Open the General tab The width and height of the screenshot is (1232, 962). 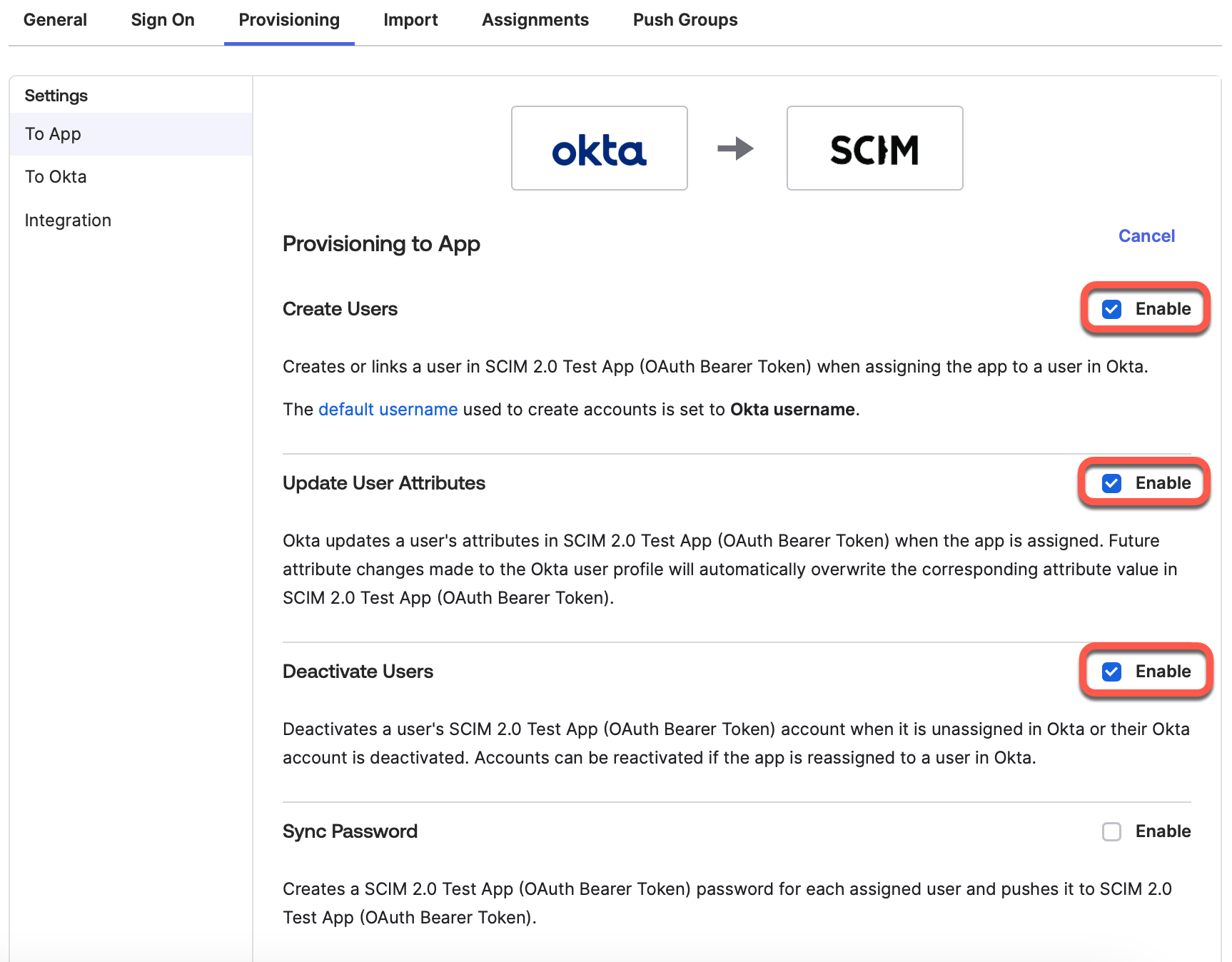(x=55, y=20)
